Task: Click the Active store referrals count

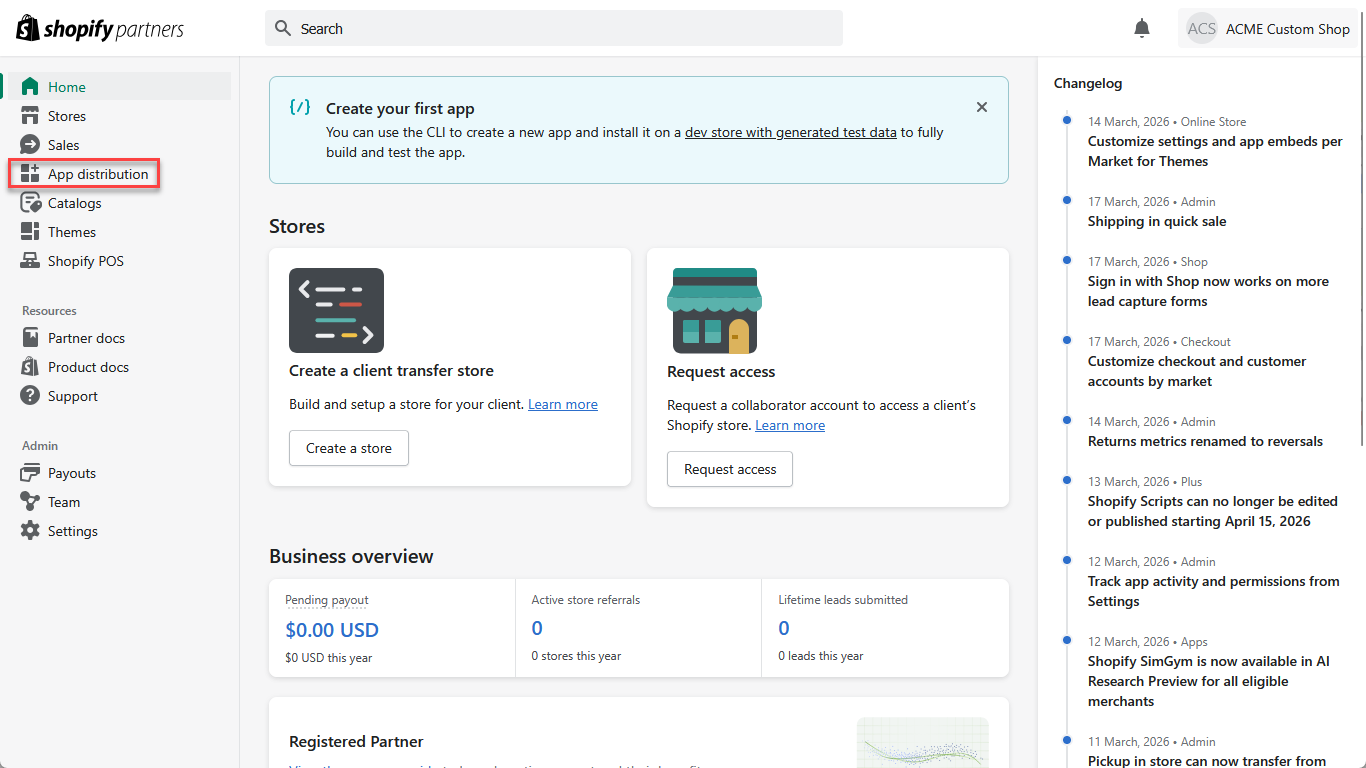Action: [537, 628]
